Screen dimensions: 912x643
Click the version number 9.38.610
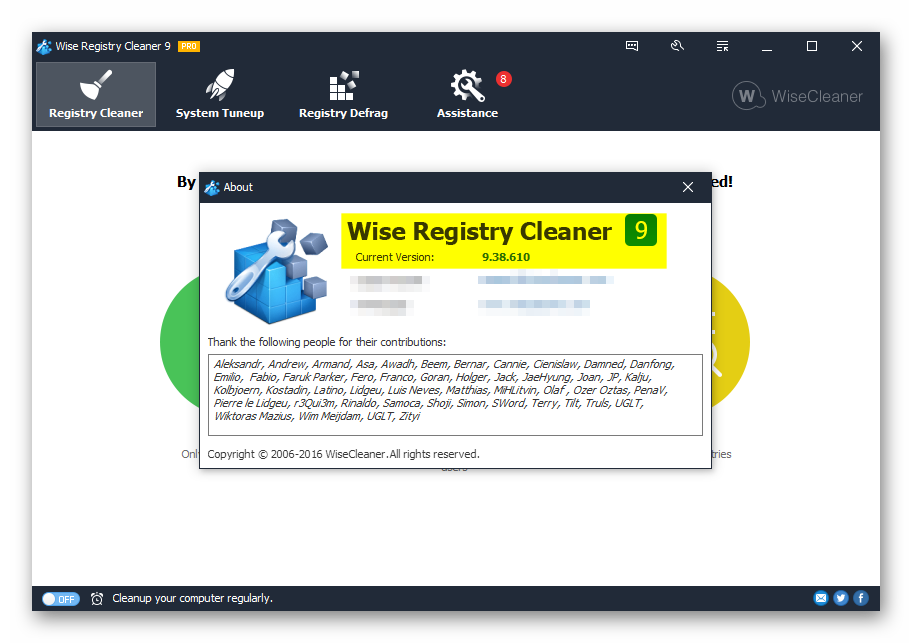coord(506,258)
